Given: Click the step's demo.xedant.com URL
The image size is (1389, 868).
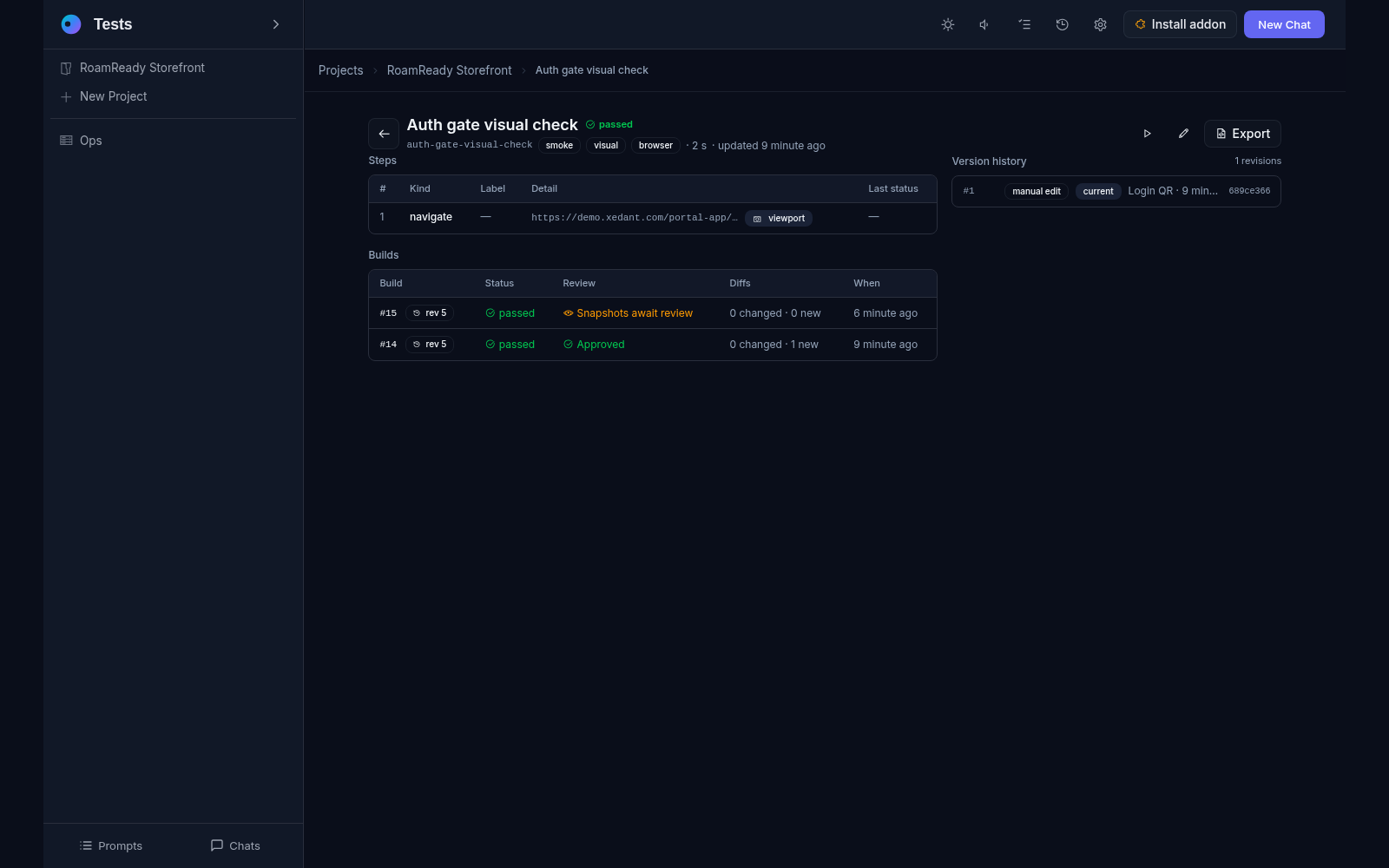Looking at the screenshot, I should [635, 218].
